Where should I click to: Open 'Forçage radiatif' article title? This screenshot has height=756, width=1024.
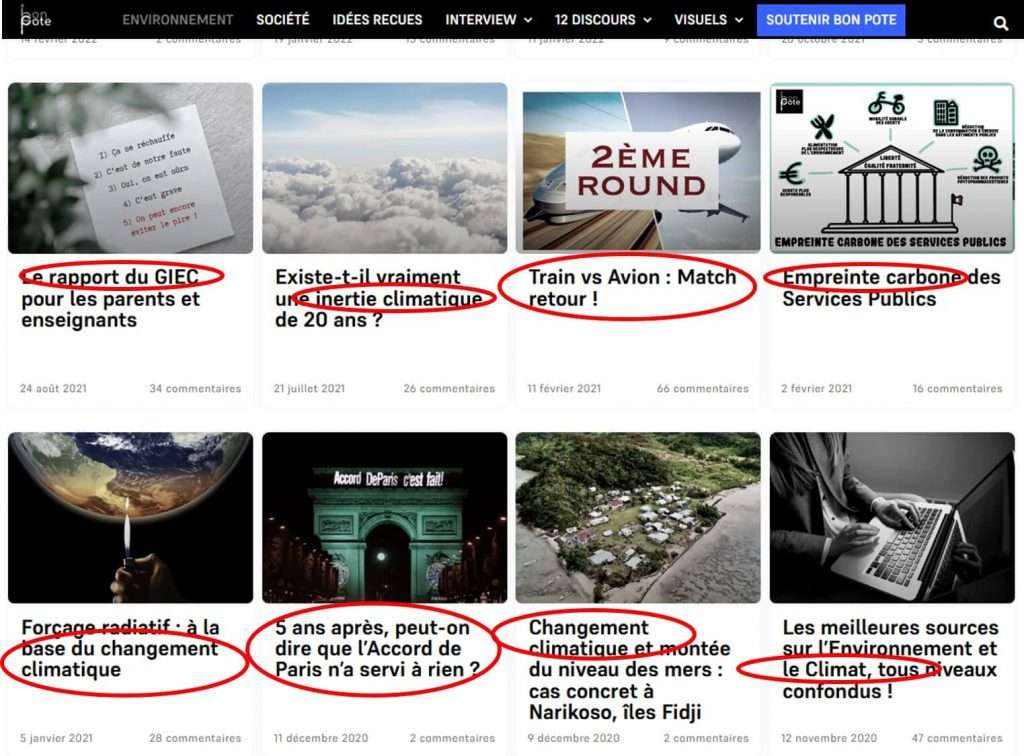pyautogui.click(x=120, y=648)
